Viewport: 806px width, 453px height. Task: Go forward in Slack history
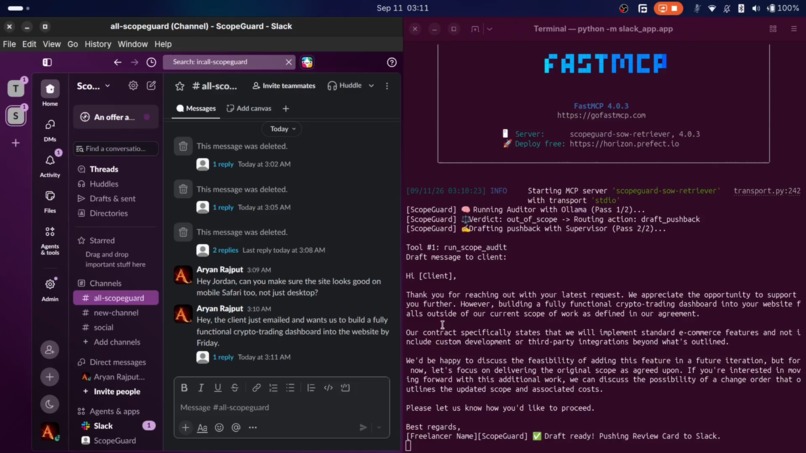point(134,62)
